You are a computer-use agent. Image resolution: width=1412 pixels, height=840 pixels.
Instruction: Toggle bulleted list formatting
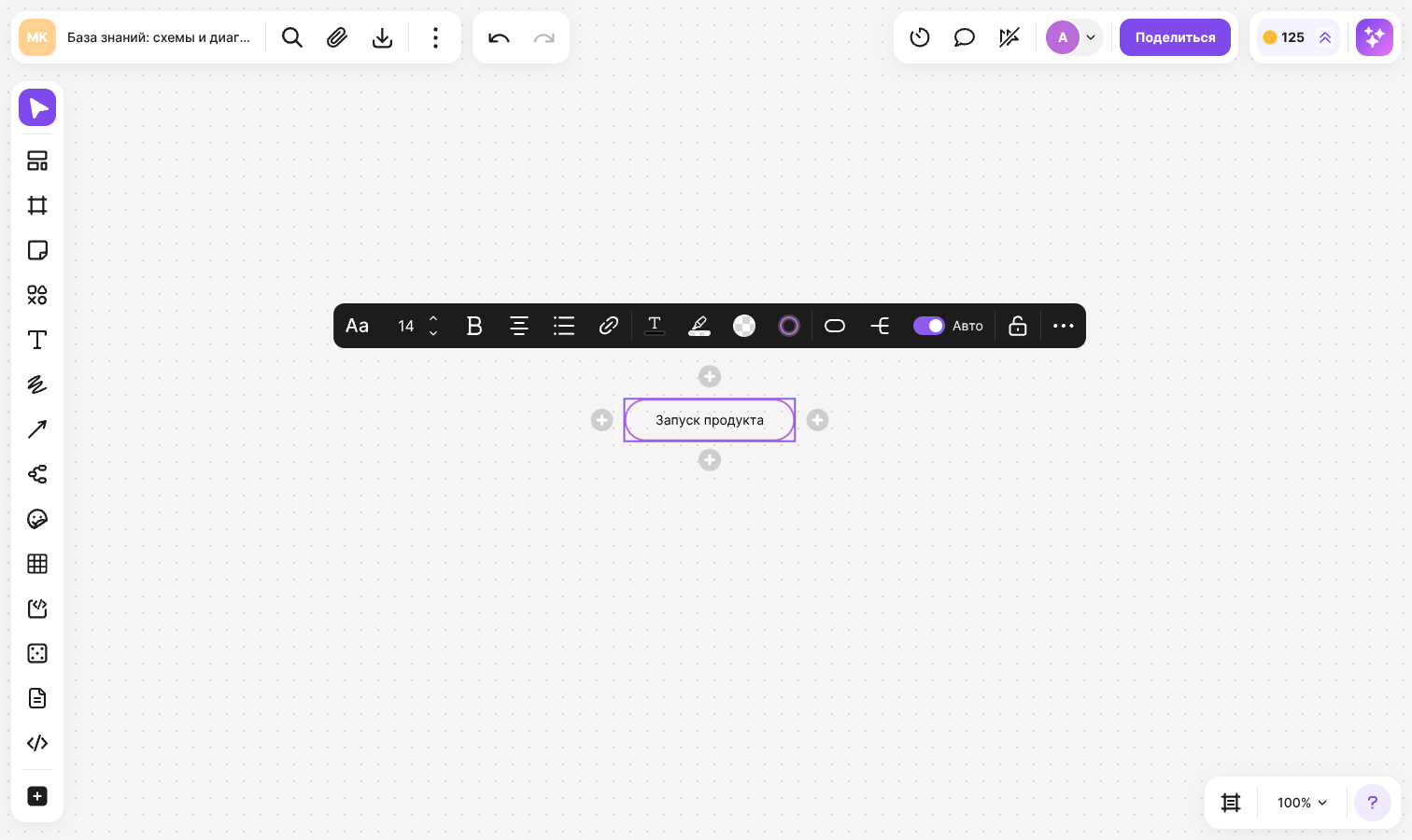coord(564,326)
